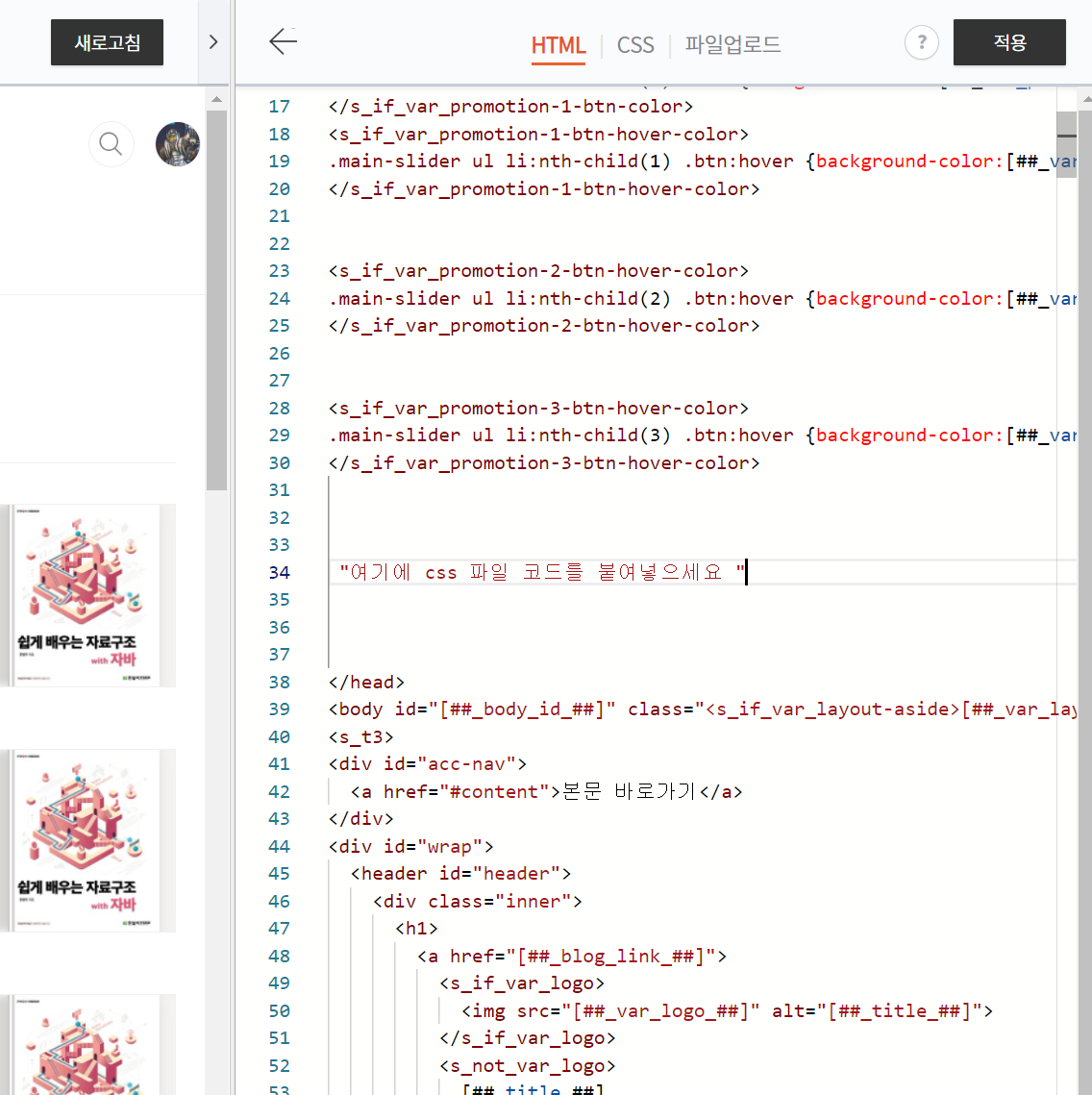Click <s_t3> on line 40
1092x1095 pixels.
click(361, 736)
